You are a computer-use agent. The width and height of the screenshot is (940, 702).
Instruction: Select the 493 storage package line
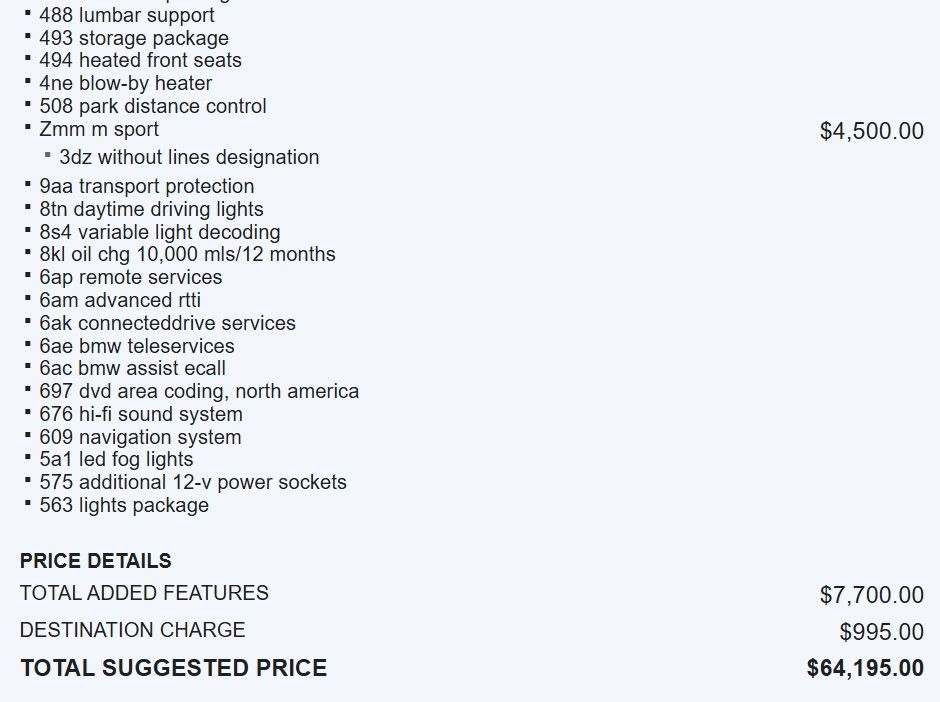pos(134,38)
